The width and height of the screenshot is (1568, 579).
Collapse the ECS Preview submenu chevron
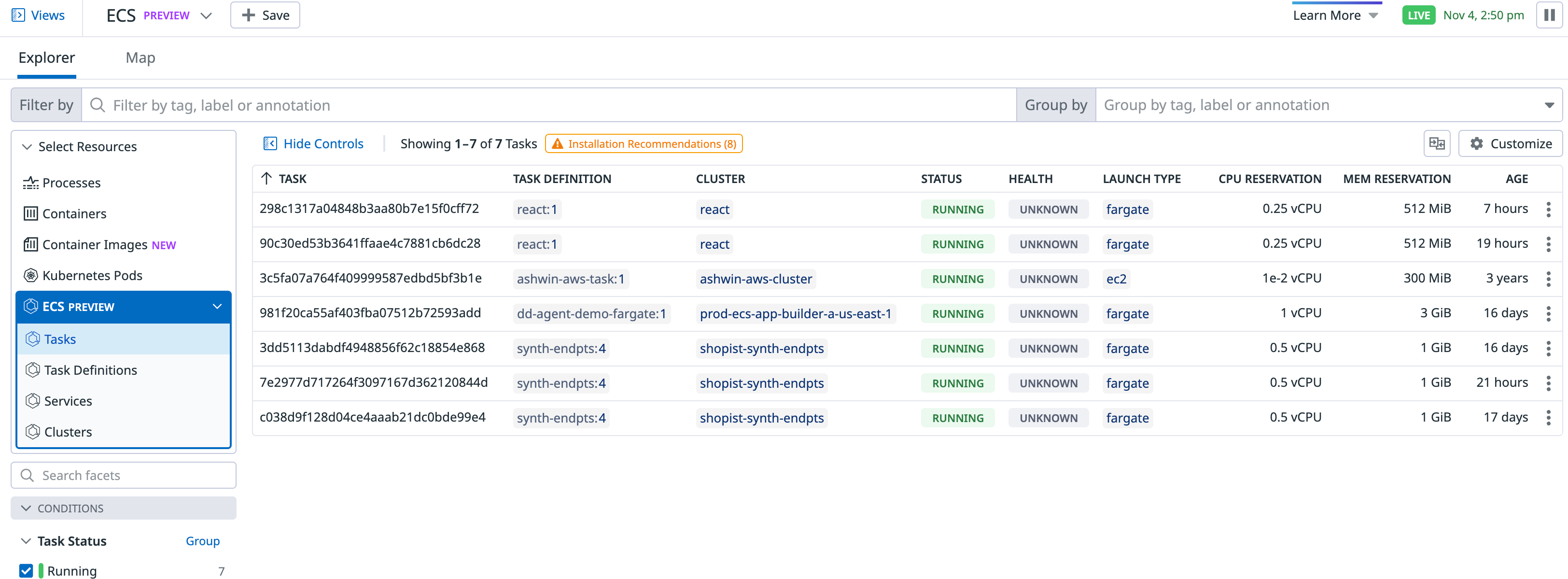coord(217,306)
